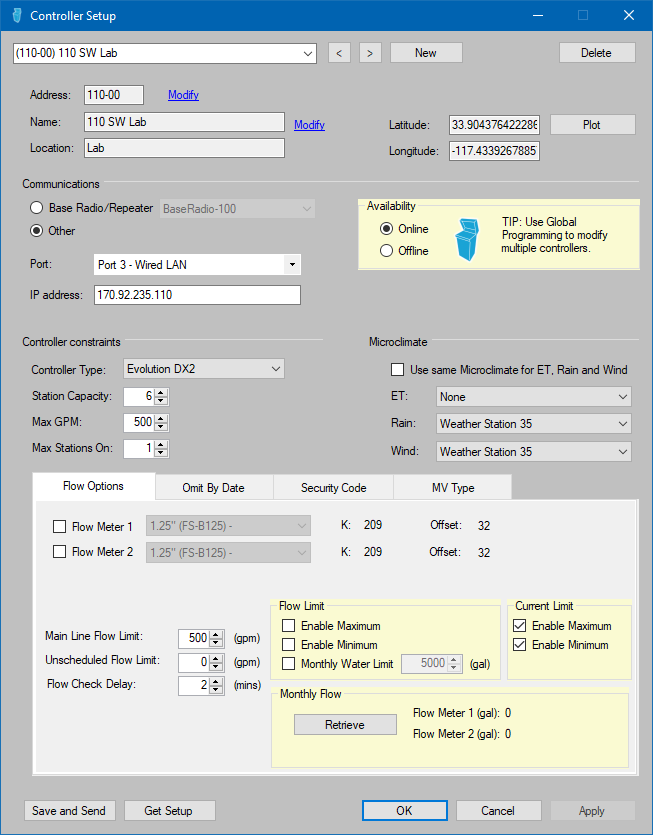Select the Other communications radio button
Viewport: 653px width, 835px height.
(x=36, y=231)
